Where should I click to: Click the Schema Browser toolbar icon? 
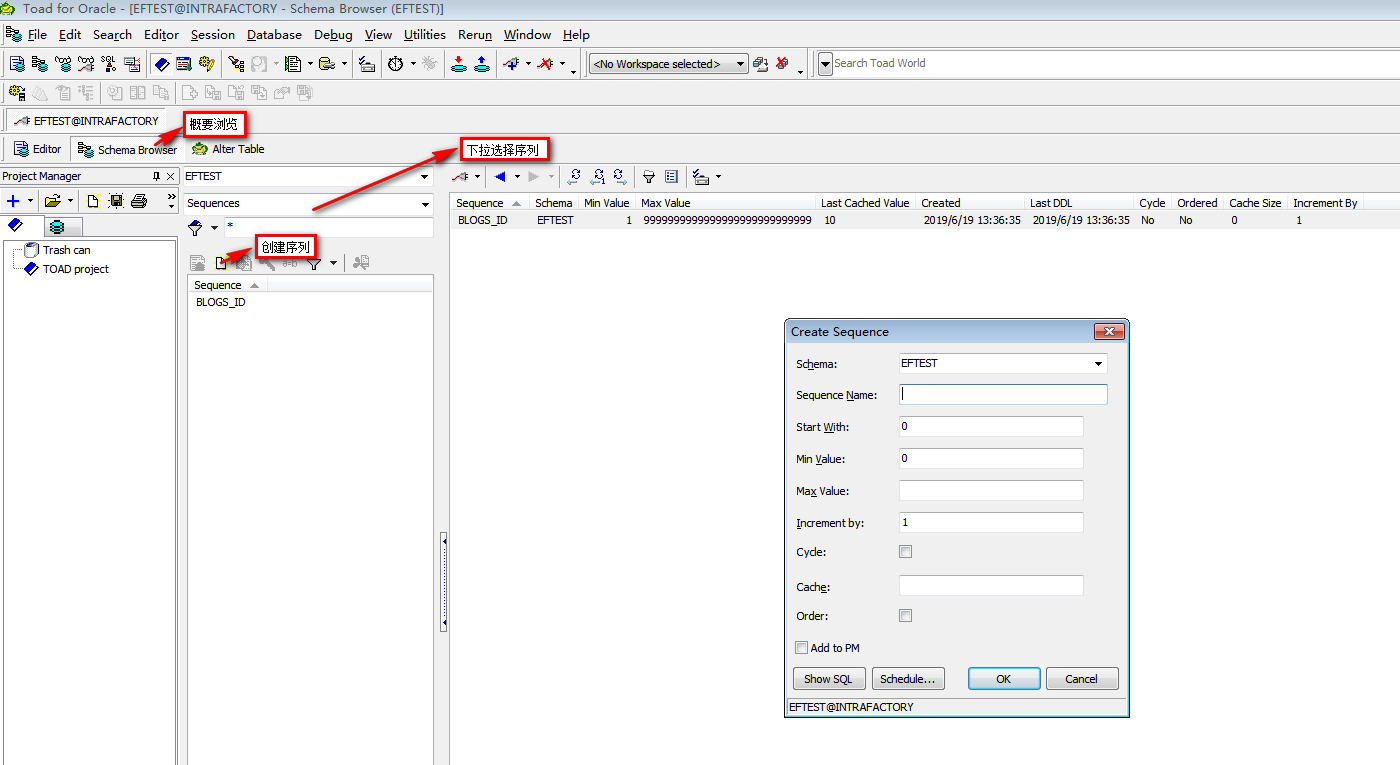coord(40,64)
